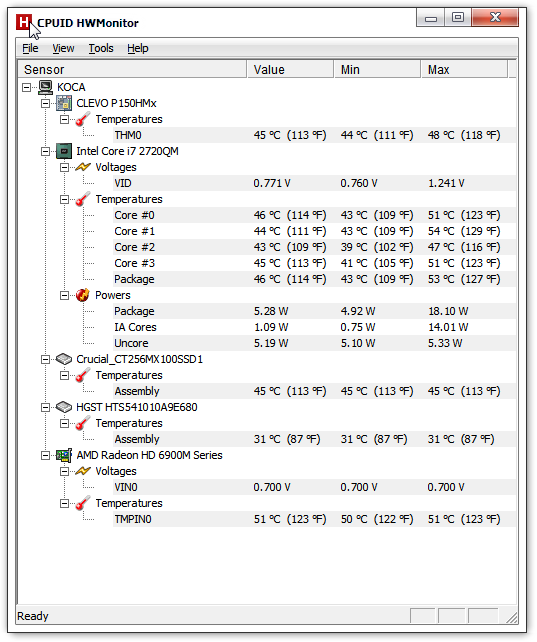This screenshot has height=642, width=537.
Task: Close the HWMonitor window
Action: [495, 17]
